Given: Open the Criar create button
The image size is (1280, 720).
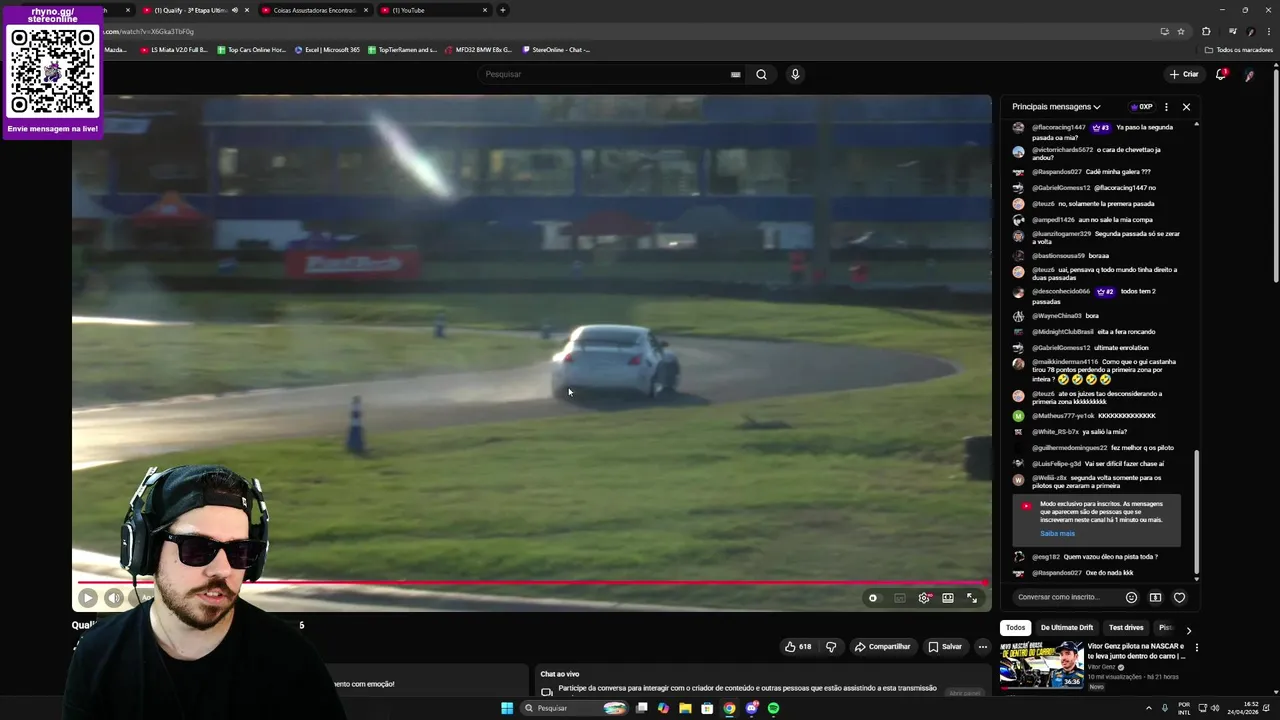Looking at the screenshot, I should pos(1184,74).
